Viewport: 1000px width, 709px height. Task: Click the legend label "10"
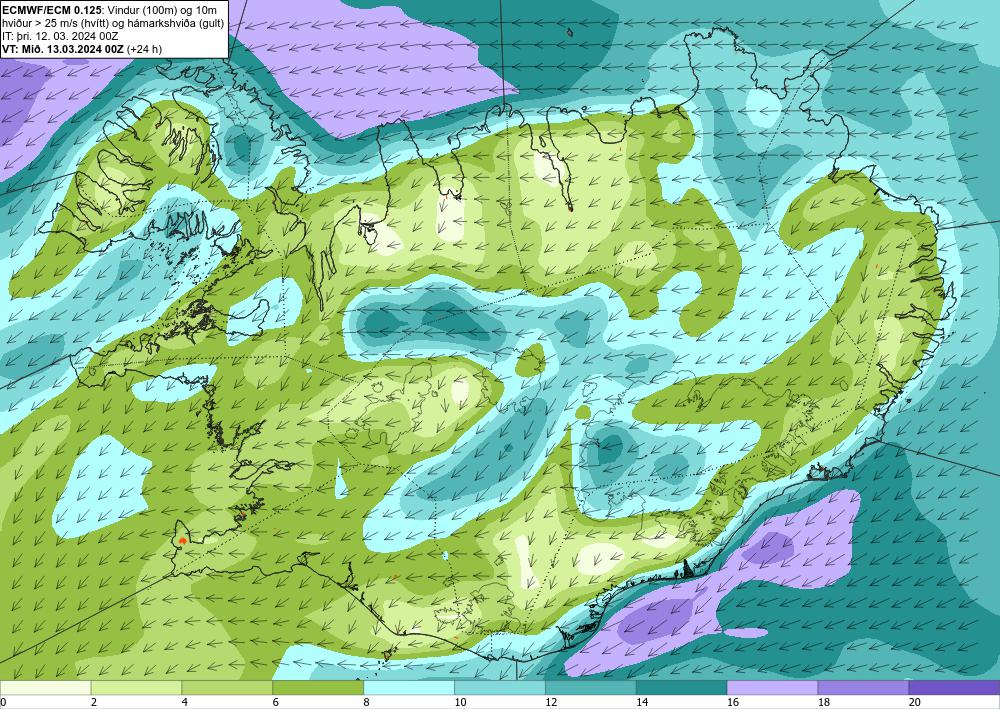460,703
